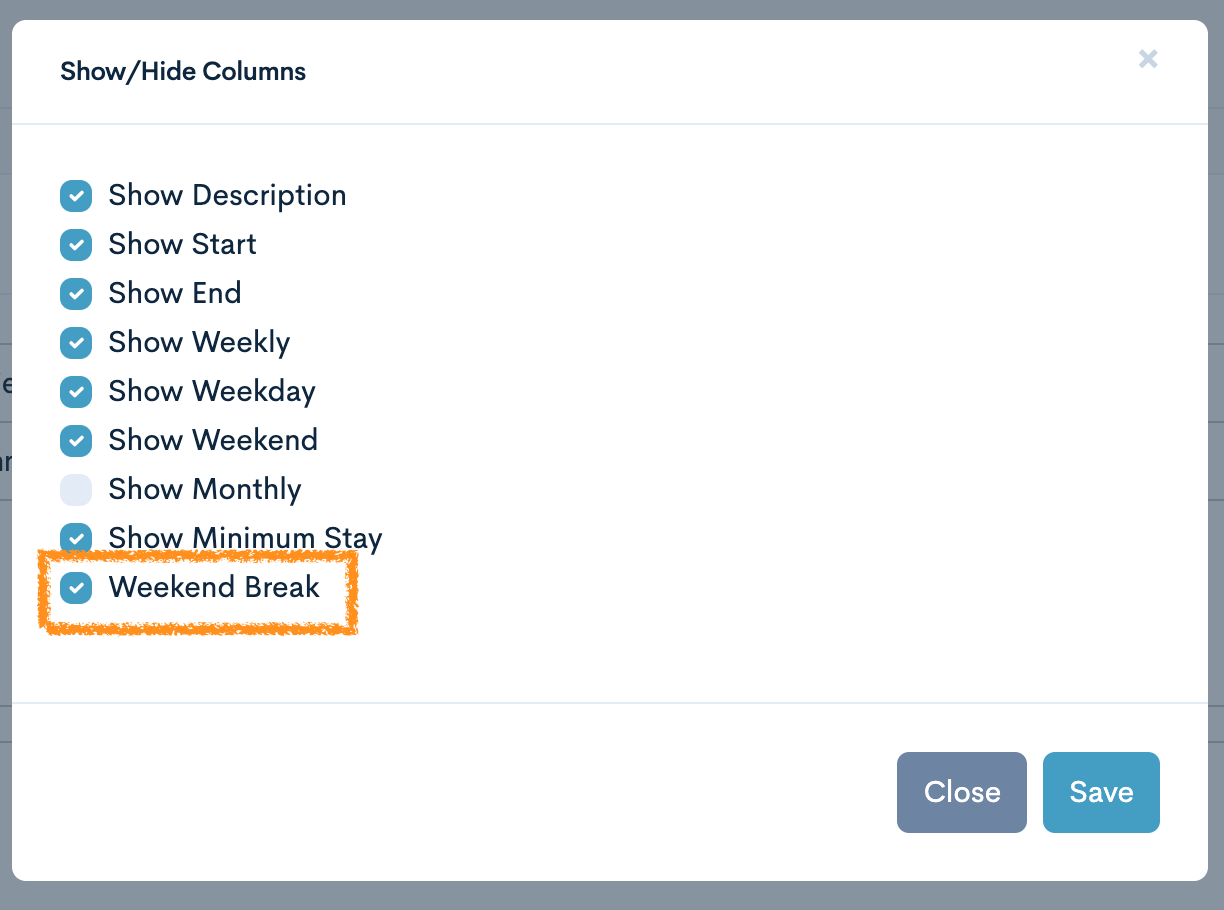Uncheck the Show Weekday checkbox

pyautogui.click(x=76, y=392)
